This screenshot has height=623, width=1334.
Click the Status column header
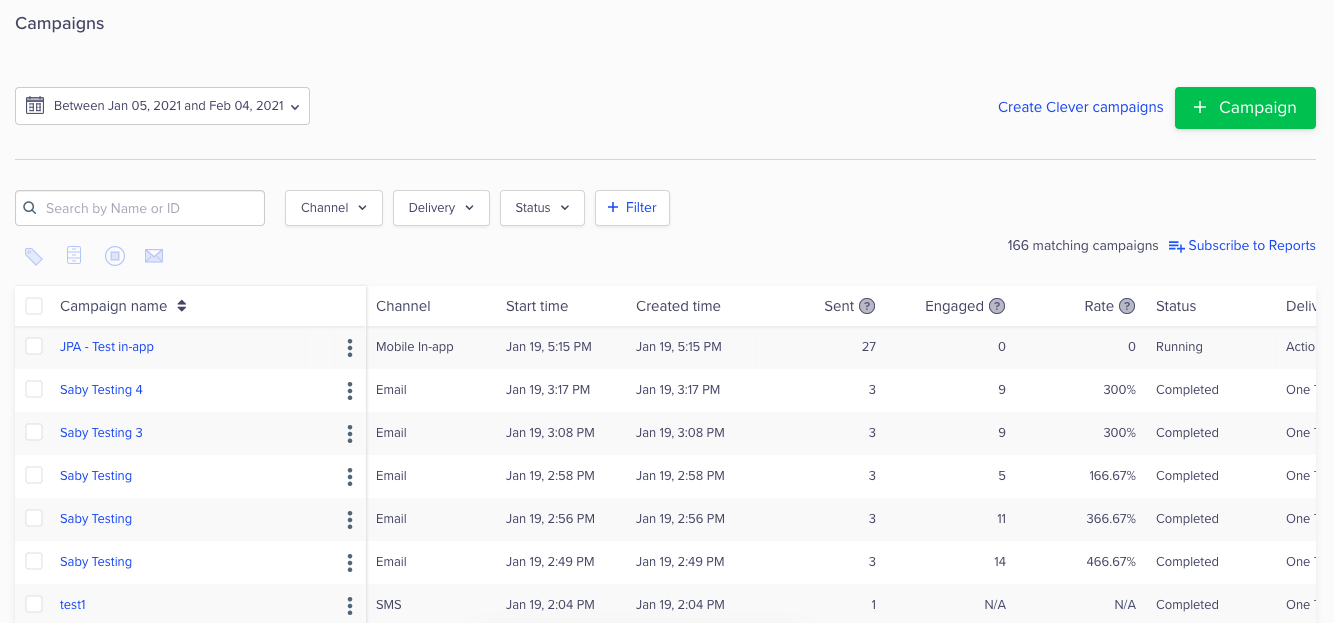(x=1176, y=306)
